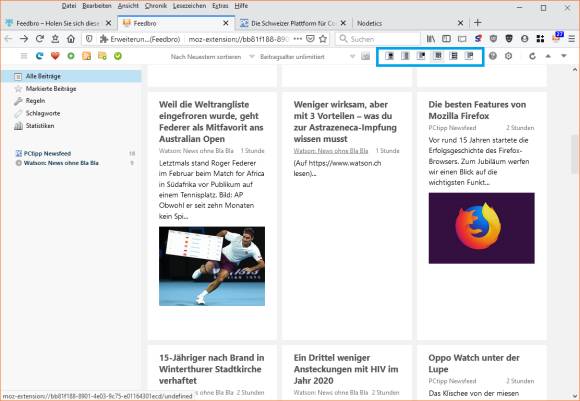580x401 pixels.
Task: Select the first view mode layout icon
Action: (390, 56)
